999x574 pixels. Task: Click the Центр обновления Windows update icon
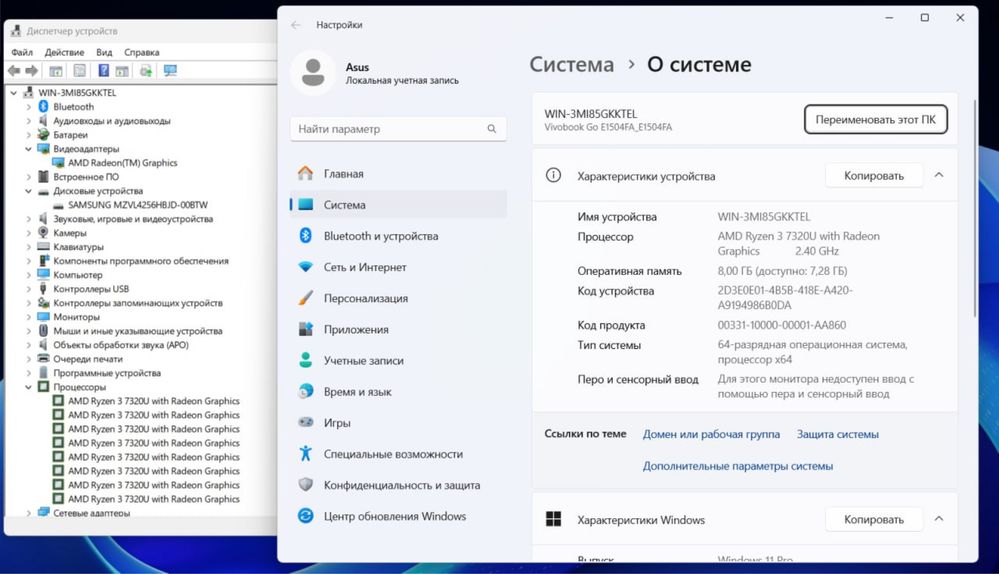(306, 516)
